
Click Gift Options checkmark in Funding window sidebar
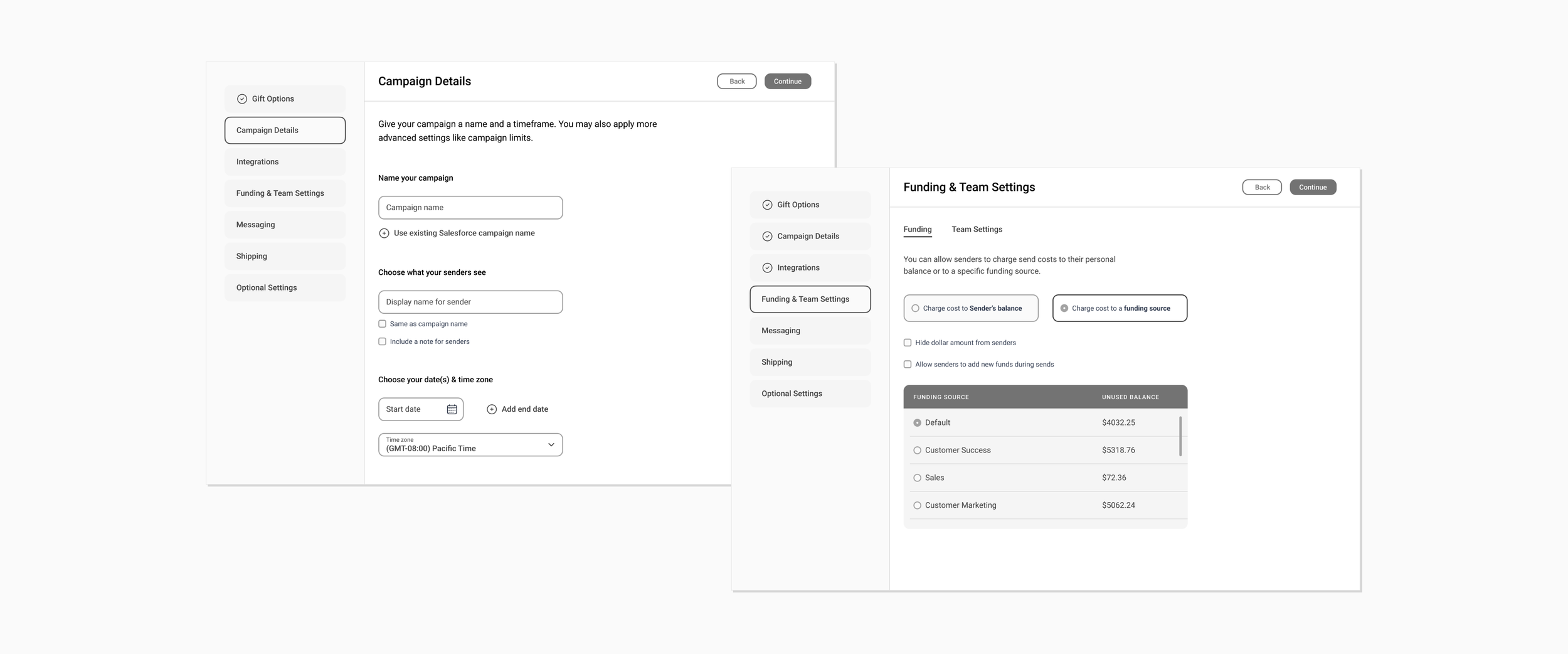tap(767, 205)
